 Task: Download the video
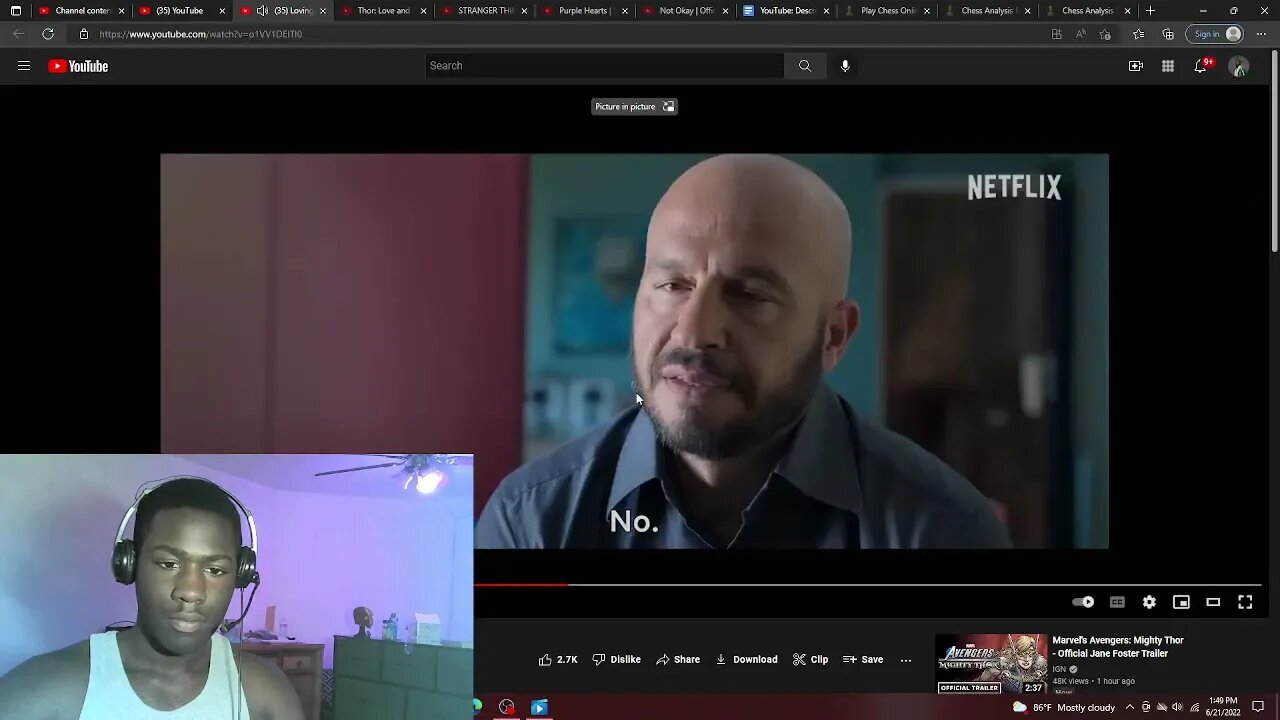point(746,660)
